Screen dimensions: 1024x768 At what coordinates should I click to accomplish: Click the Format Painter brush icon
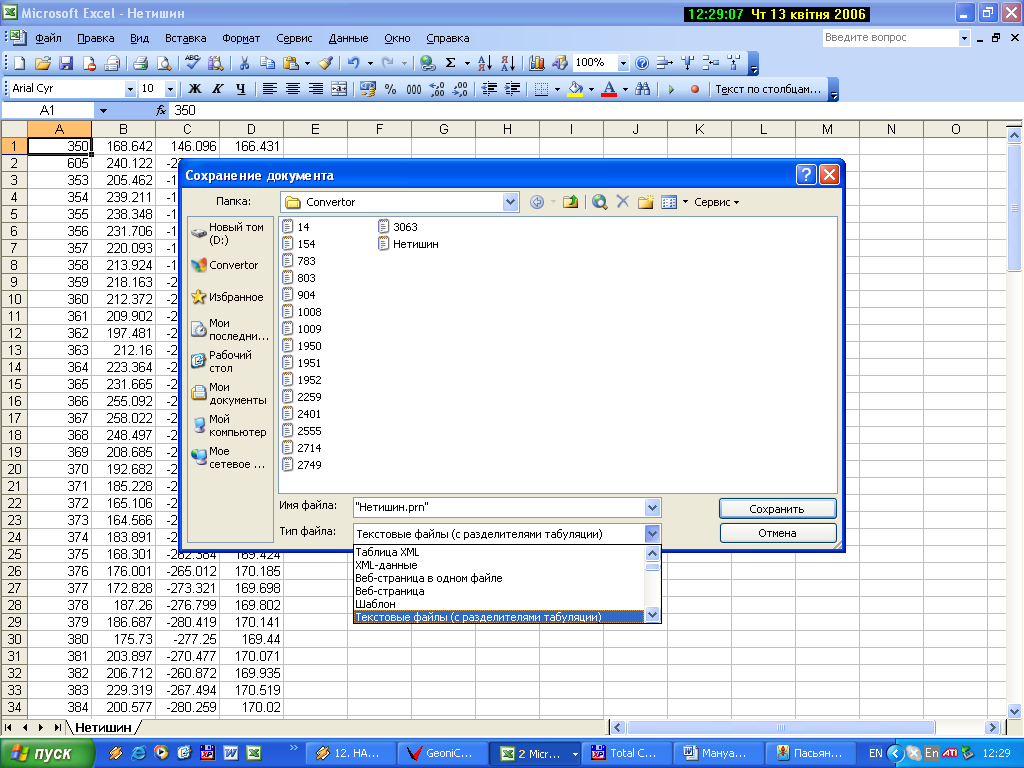(x=325, y=63)
